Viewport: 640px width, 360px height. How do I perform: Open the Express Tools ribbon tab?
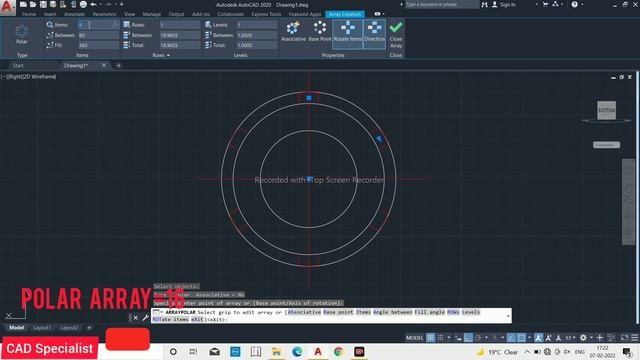point(266,14)
